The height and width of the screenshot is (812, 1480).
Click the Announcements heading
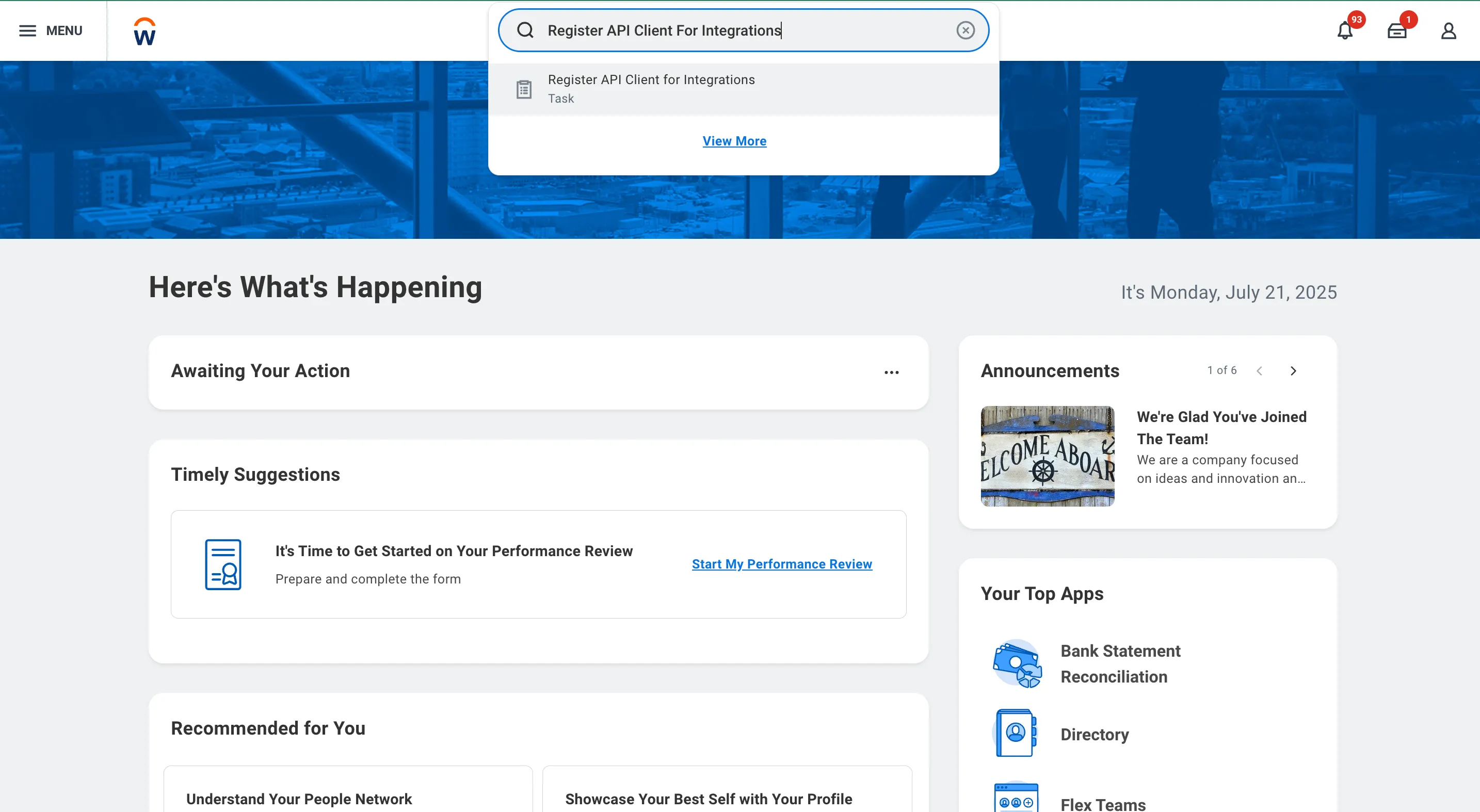1050,371
